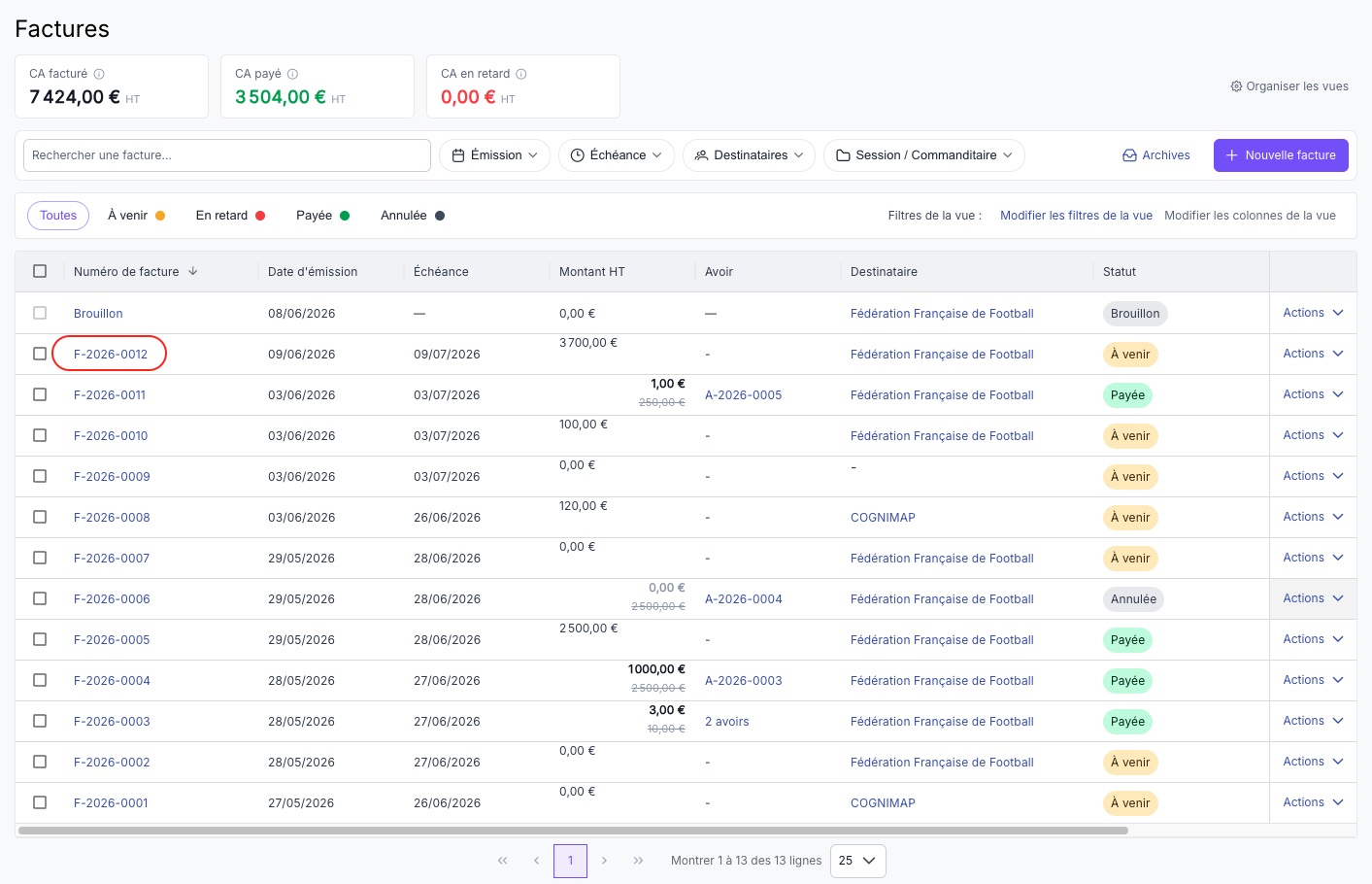Click the sort arrow on Numéro de facture
1372x884 pixels.
tap(193, 271)
